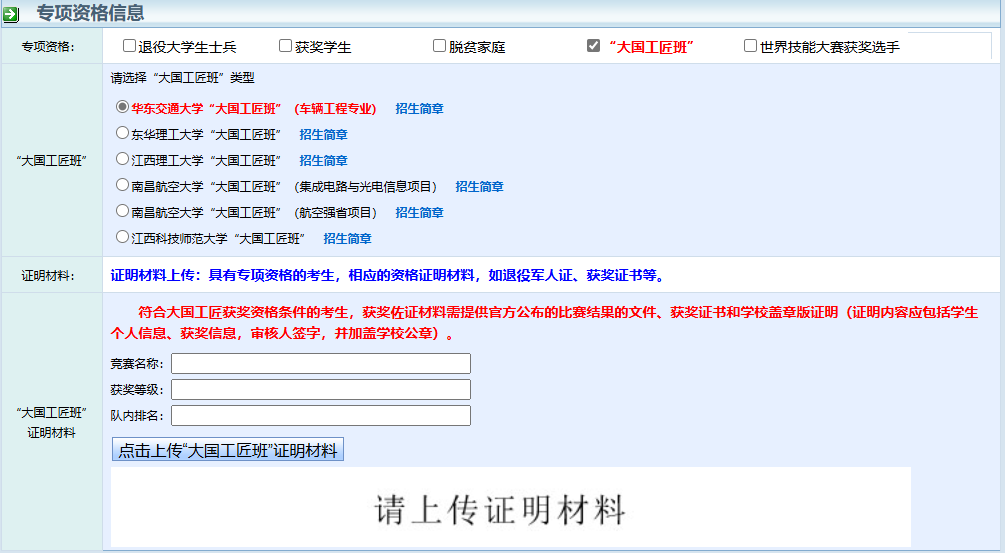1005x553 pixels.
Task: Click the 证明材料: row label
Action: coord(49,276)
